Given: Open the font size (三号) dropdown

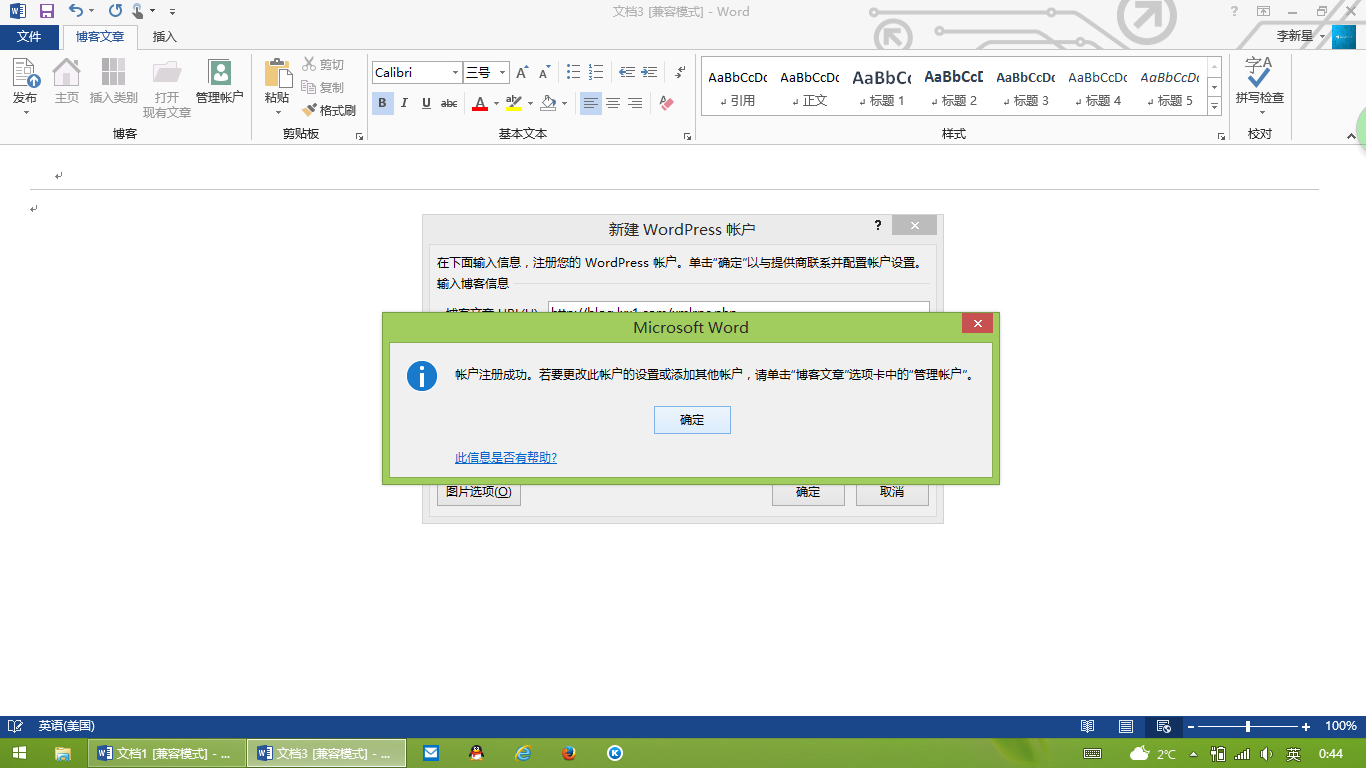Looking at the screenshot, I should 503,73.
